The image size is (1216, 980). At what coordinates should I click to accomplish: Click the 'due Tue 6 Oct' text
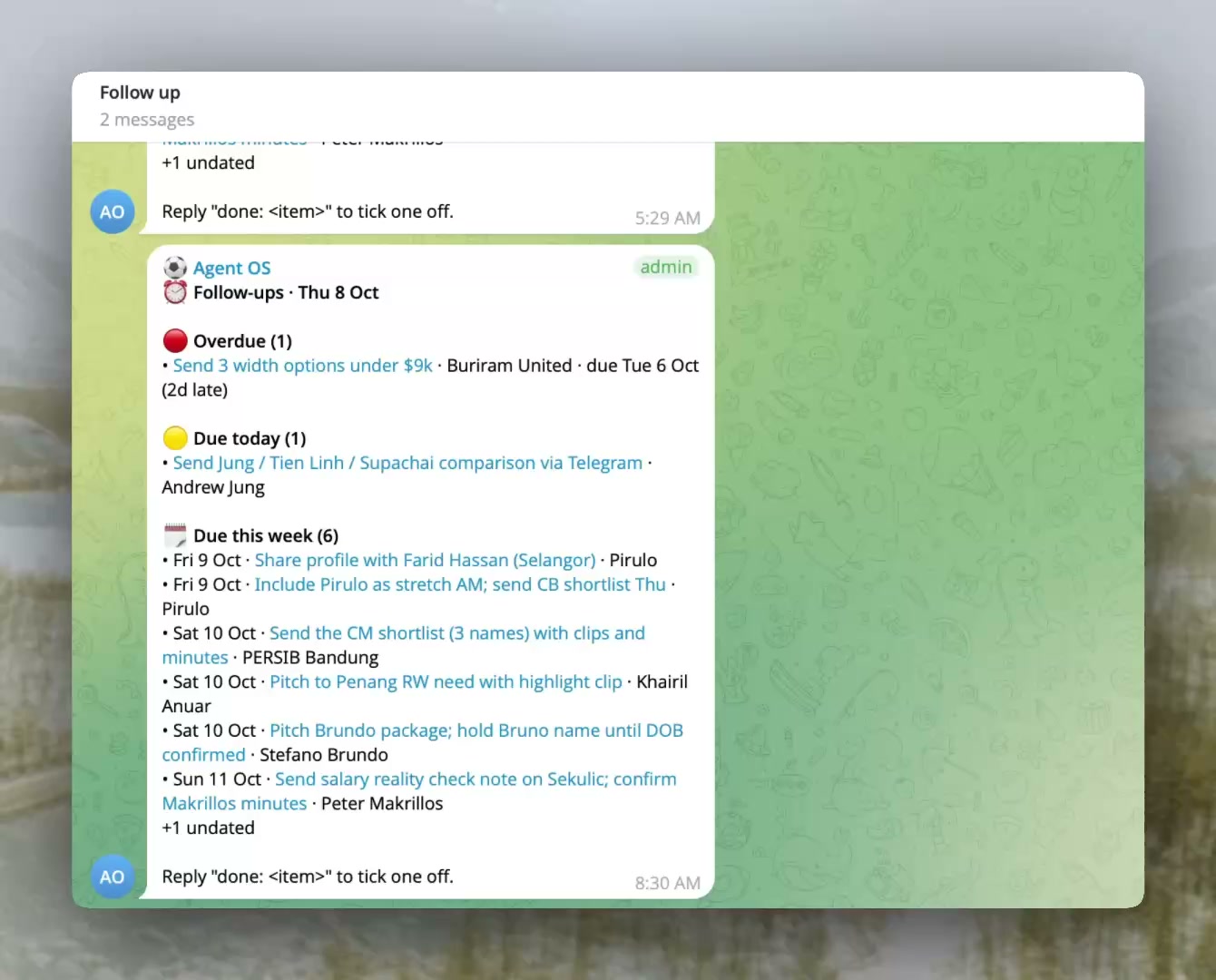[x=642, y=366]
